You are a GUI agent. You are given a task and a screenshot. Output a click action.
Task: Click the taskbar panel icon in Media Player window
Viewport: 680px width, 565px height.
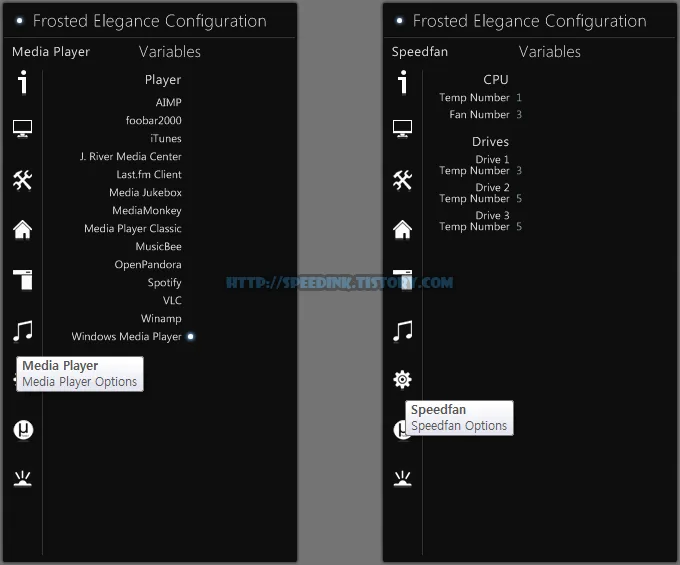click(23, 279)
